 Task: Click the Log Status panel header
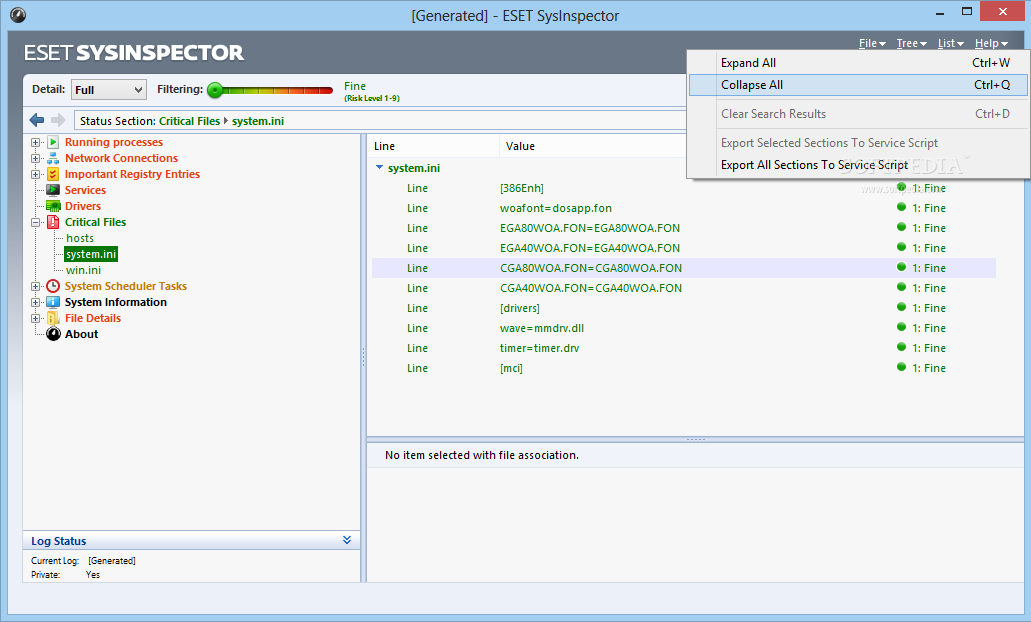pos(191,540)
